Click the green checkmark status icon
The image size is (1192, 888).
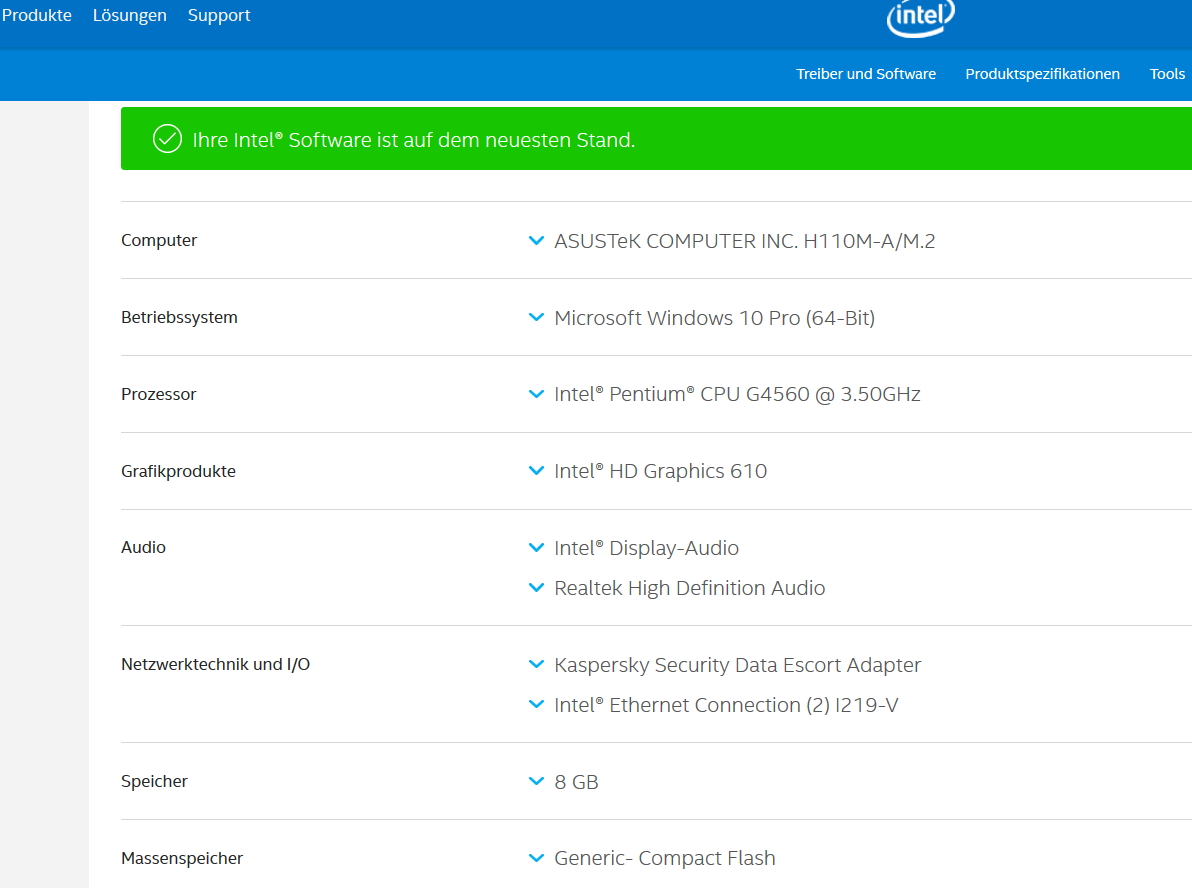[x=167, y=139]
